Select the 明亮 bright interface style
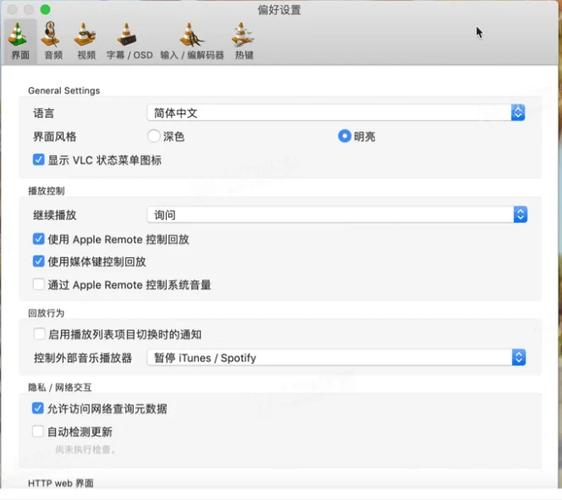This screenshot has width=562, height=500. tap(344, 136)
